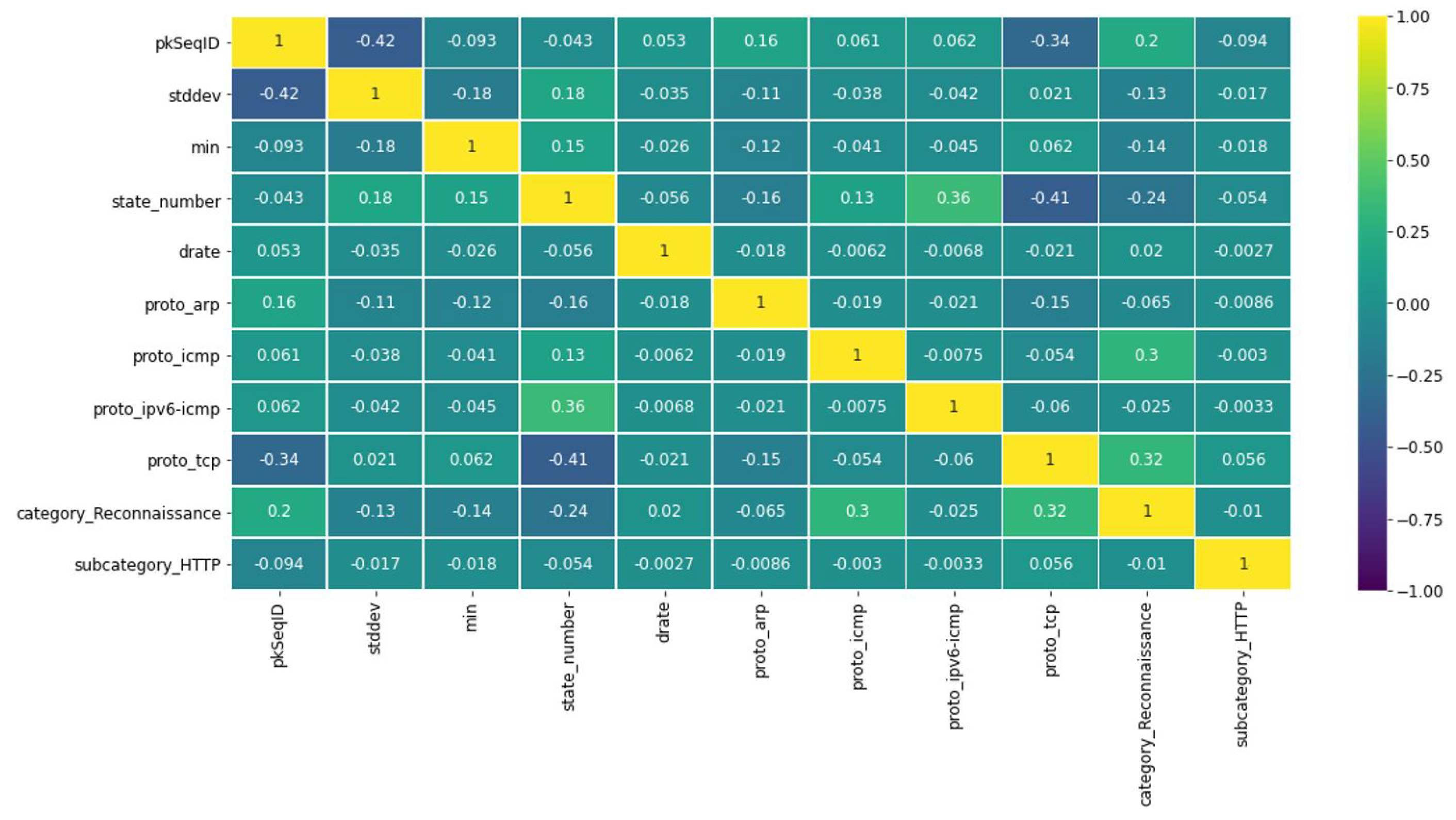Click the pkSeqID label on the vertical axis
The height and width of the screenshot is (820, 1456).
pyautogui.click(x=187, y=43)
